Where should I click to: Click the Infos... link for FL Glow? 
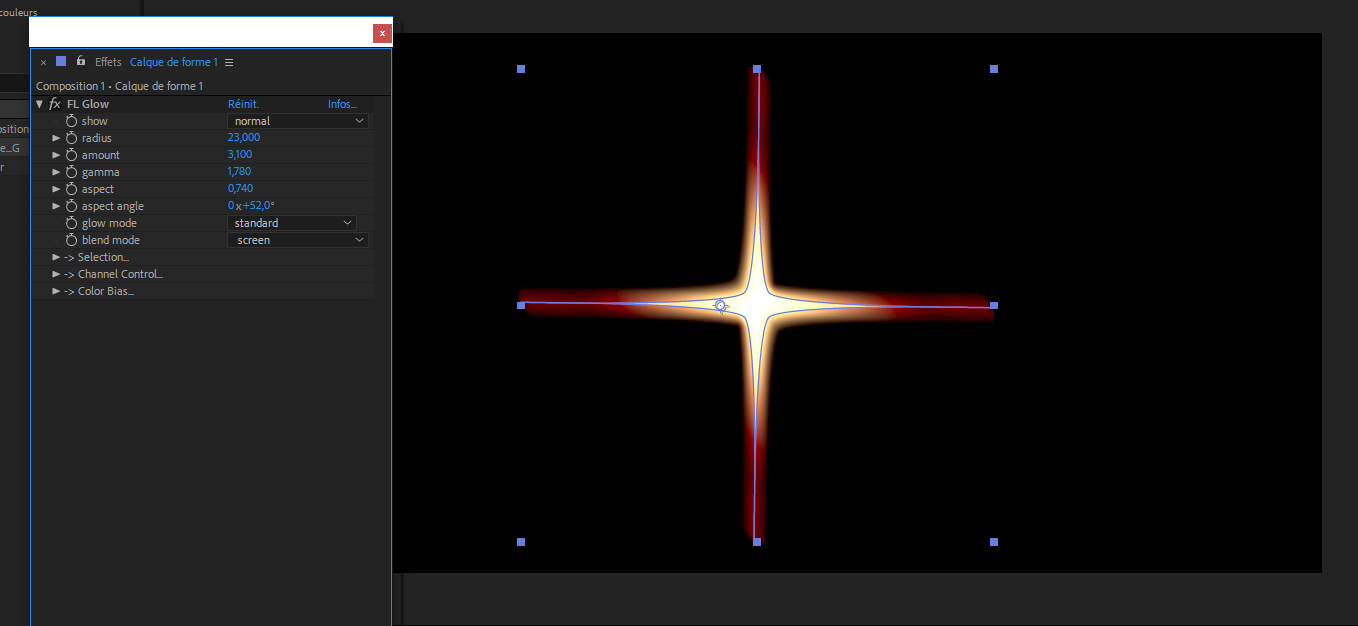(342, 104)
